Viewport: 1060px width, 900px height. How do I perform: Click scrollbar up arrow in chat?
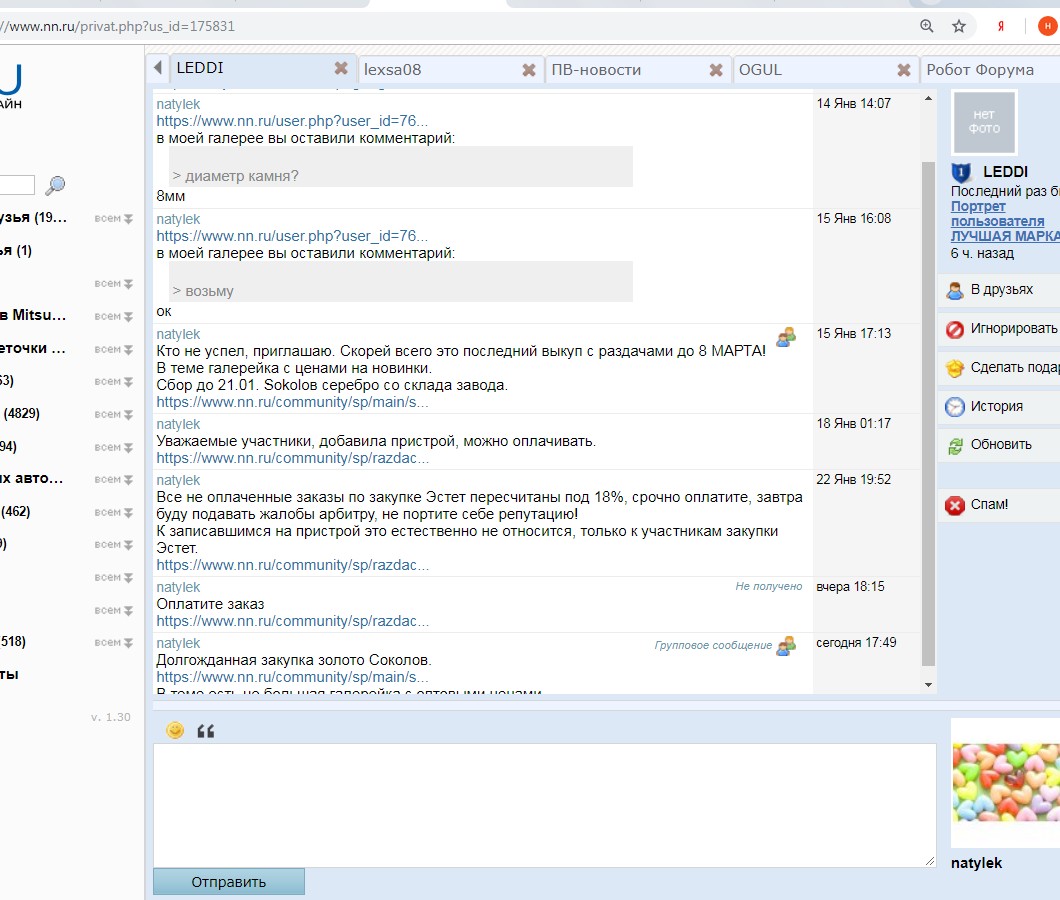point(928,99)
